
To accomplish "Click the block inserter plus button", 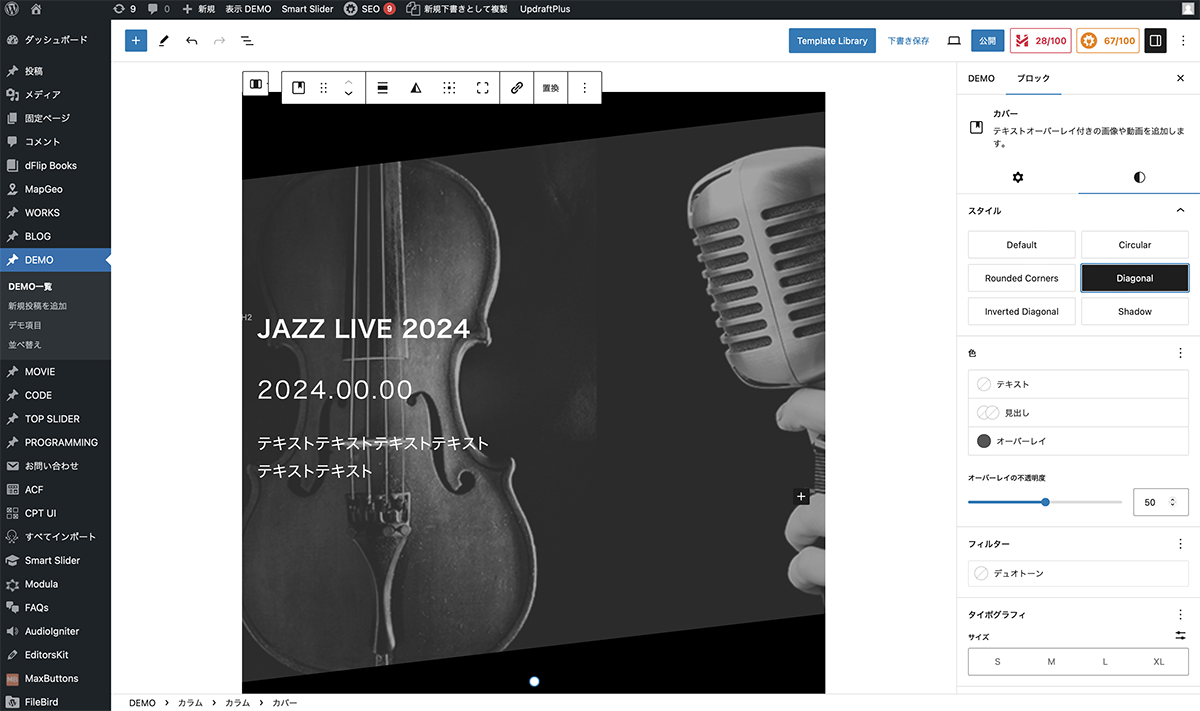I will [x=136, y=41].
